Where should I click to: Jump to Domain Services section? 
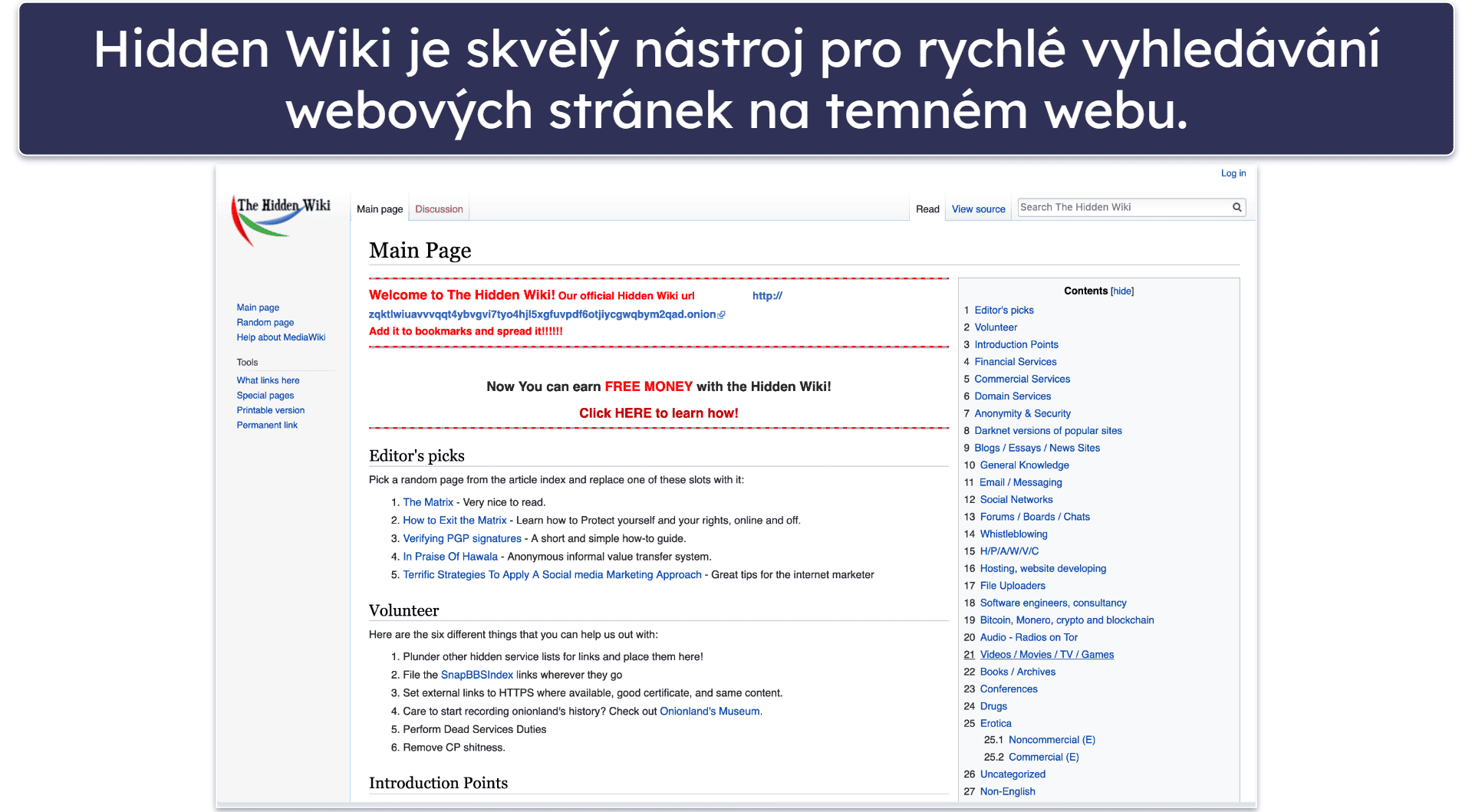pos(1013,396)
